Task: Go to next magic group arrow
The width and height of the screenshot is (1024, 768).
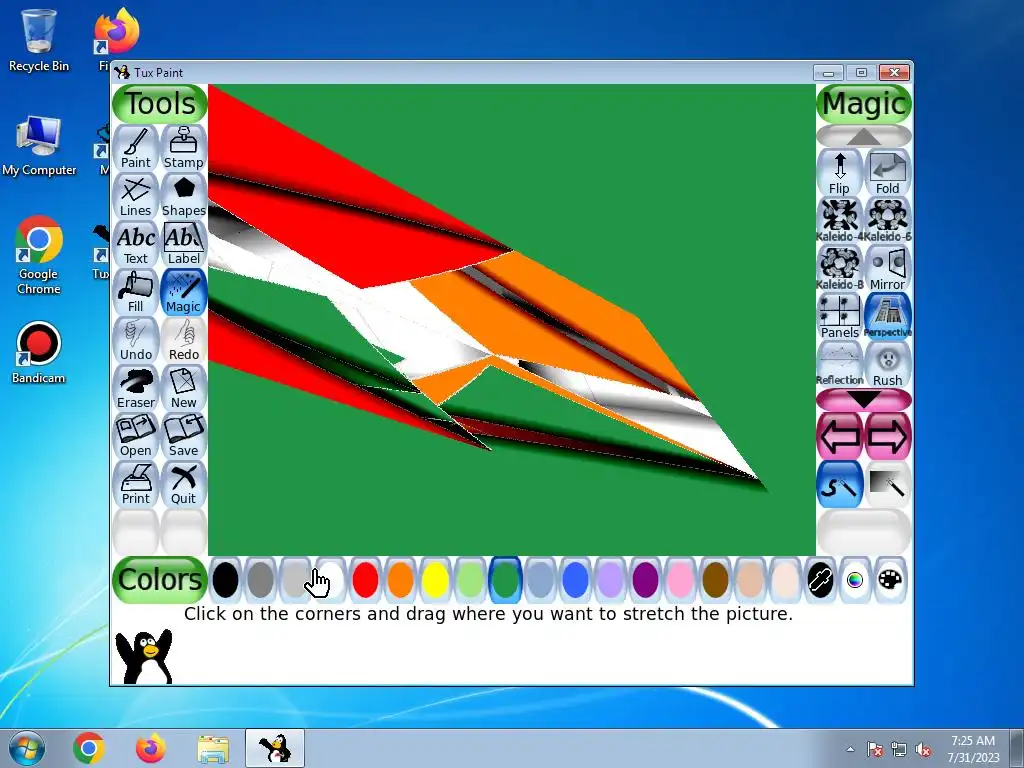Action: pyautogui.click(x=888, y=436)
